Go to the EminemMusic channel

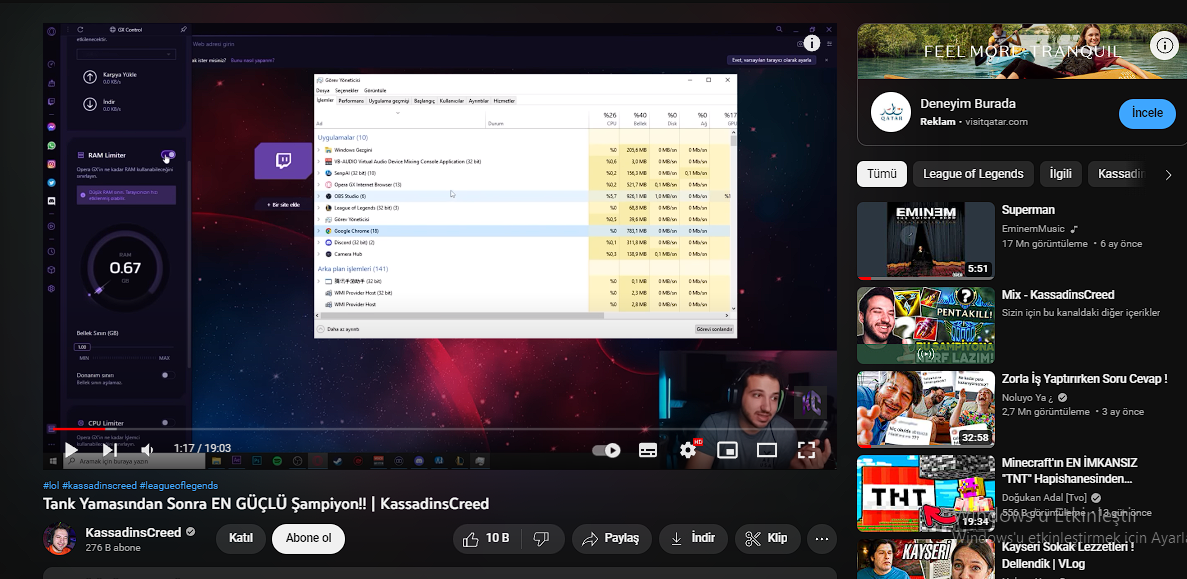click(1033, 229)
